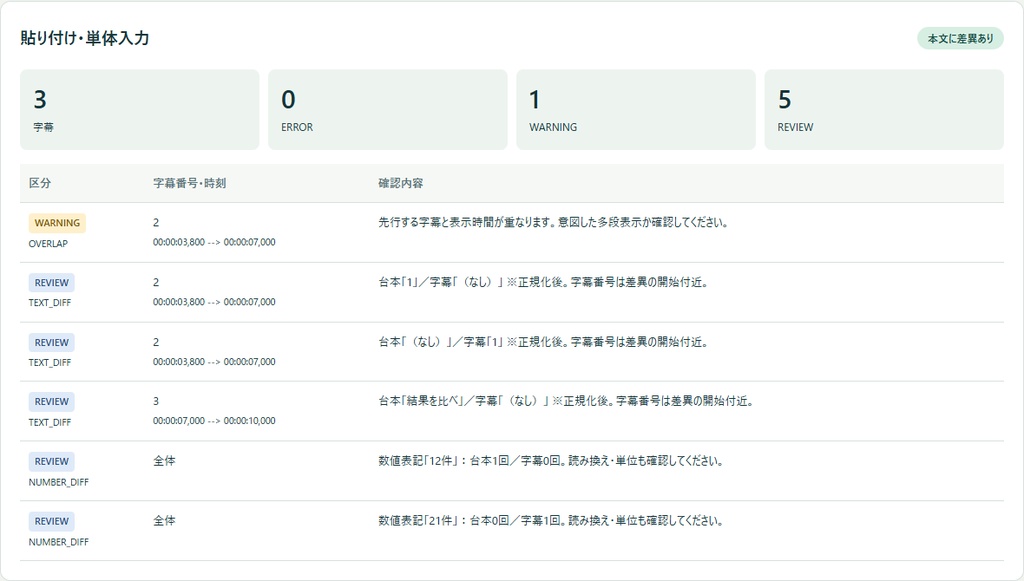Click the yellow WARNING badge in OVERLAP row
The image size is (1024, 581).
pyautogui.click(x=57, y=223)
